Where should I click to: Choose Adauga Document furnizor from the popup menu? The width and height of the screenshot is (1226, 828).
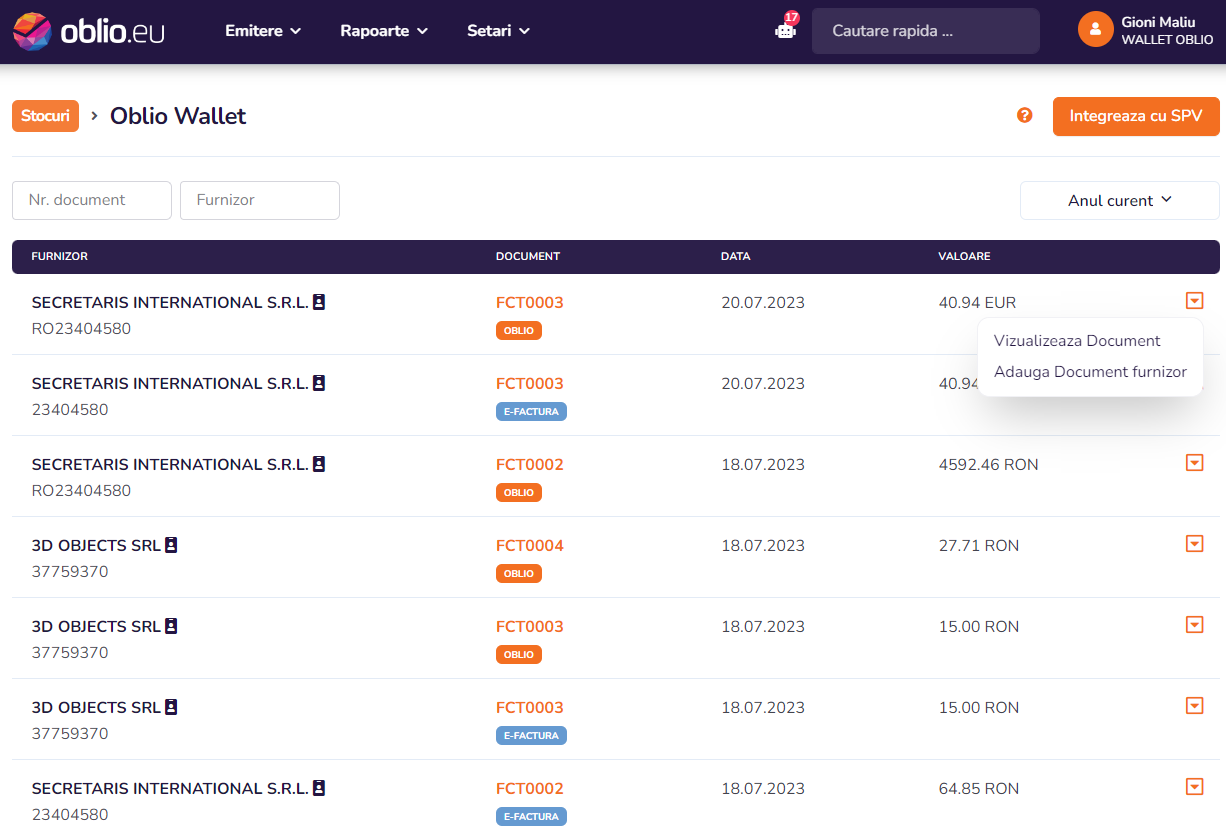pyautogui.click(x=1090, y=372)
